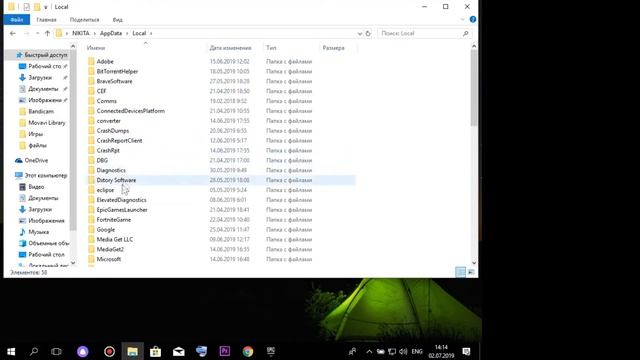
Task: Open Bandicam red record taskbar icon
Action: (x=109, y=351)
